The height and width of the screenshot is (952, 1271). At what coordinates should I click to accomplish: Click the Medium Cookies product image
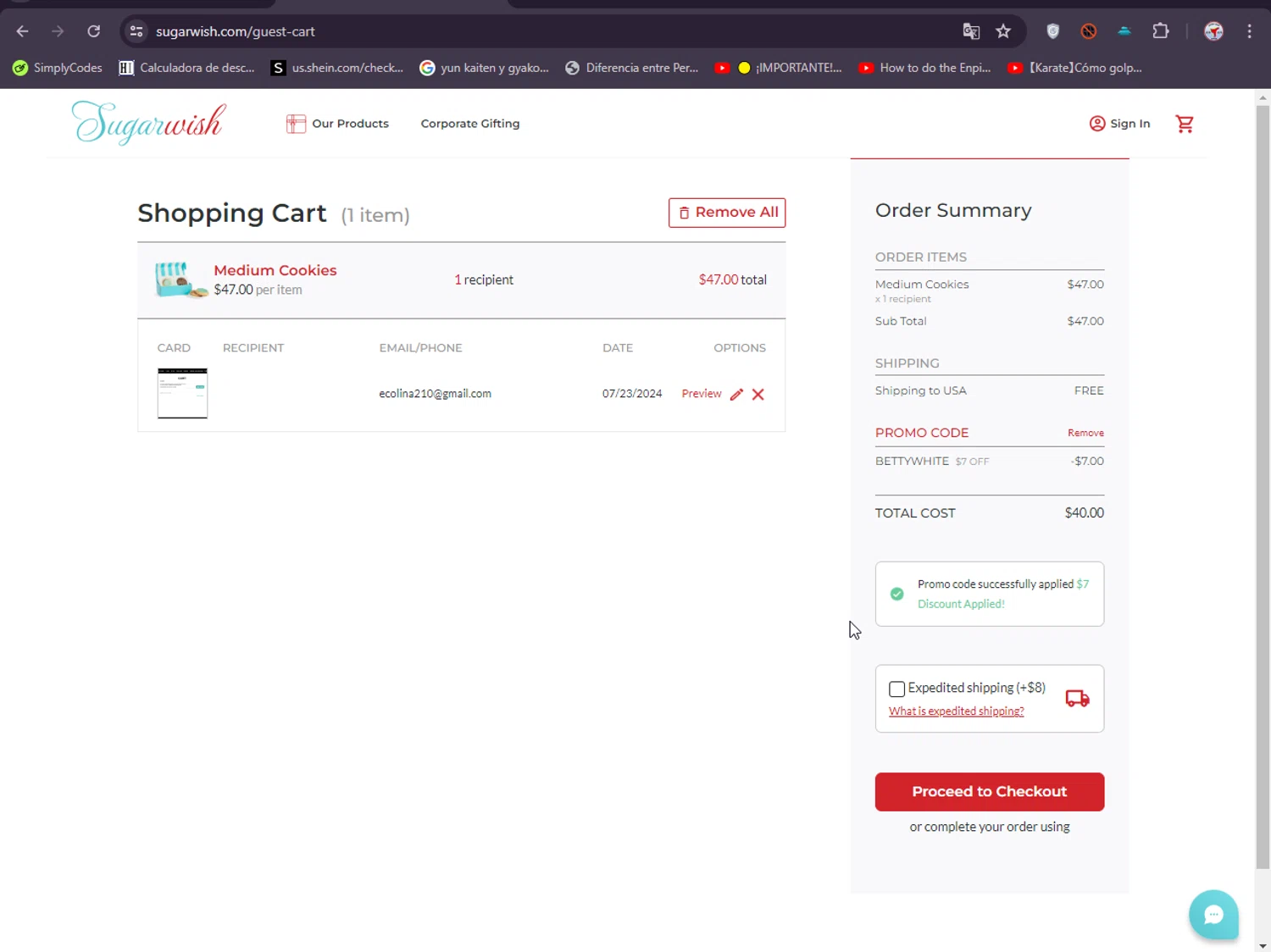[180, 280]
